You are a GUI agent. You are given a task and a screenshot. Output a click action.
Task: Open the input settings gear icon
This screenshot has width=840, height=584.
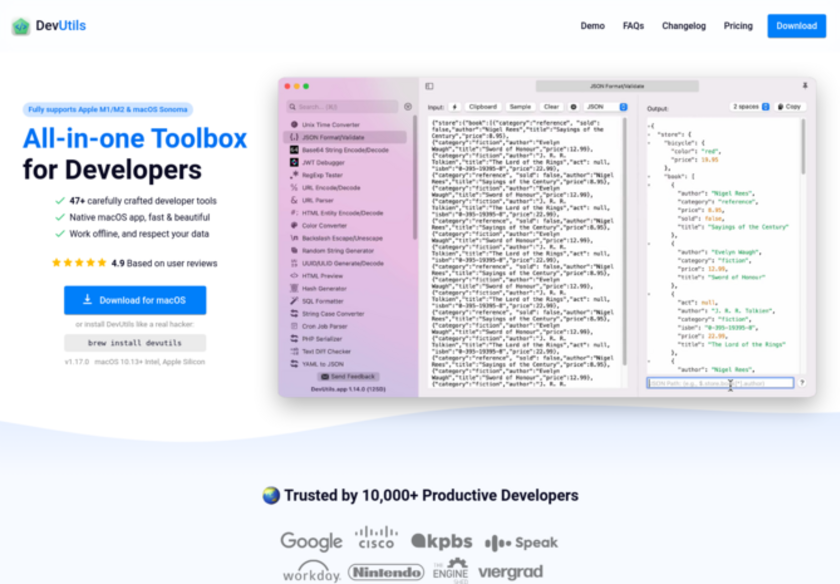coord(573,107)
